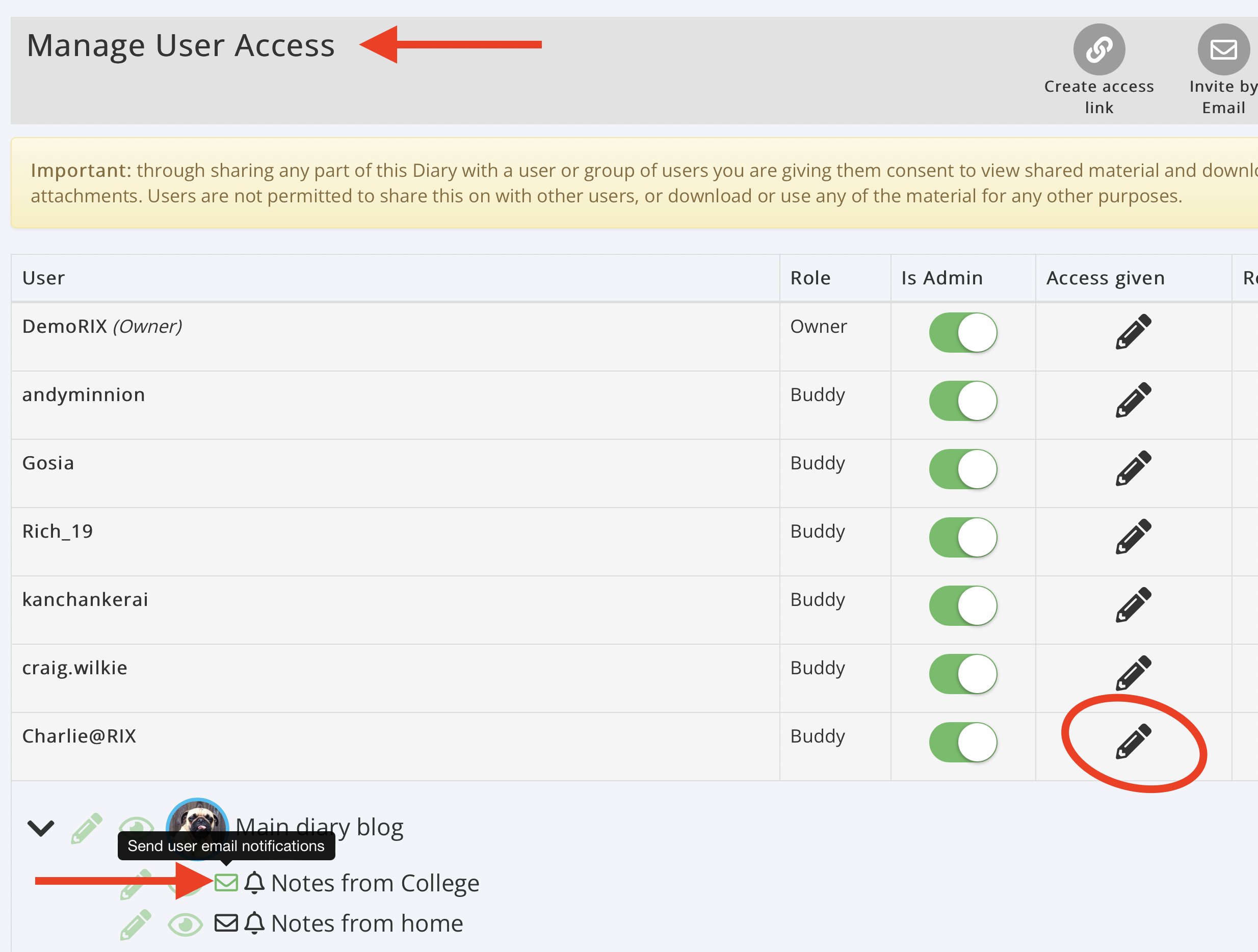
Task: Click bell icon beside Notes from home
Action: coord(254,922)
